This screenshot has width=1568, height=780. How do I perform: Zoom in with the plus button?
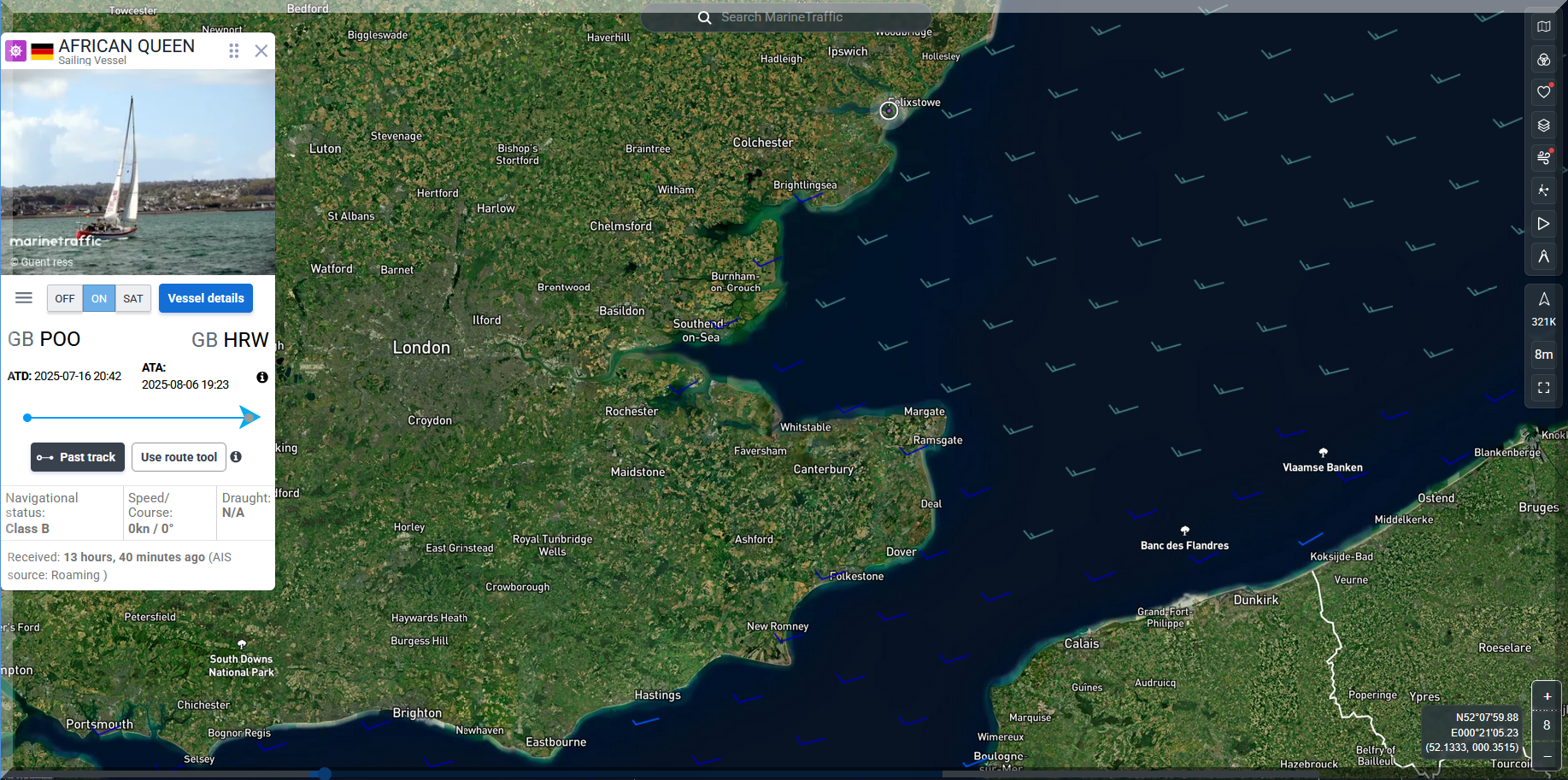pyautogui.click(x=1547, y=696)
